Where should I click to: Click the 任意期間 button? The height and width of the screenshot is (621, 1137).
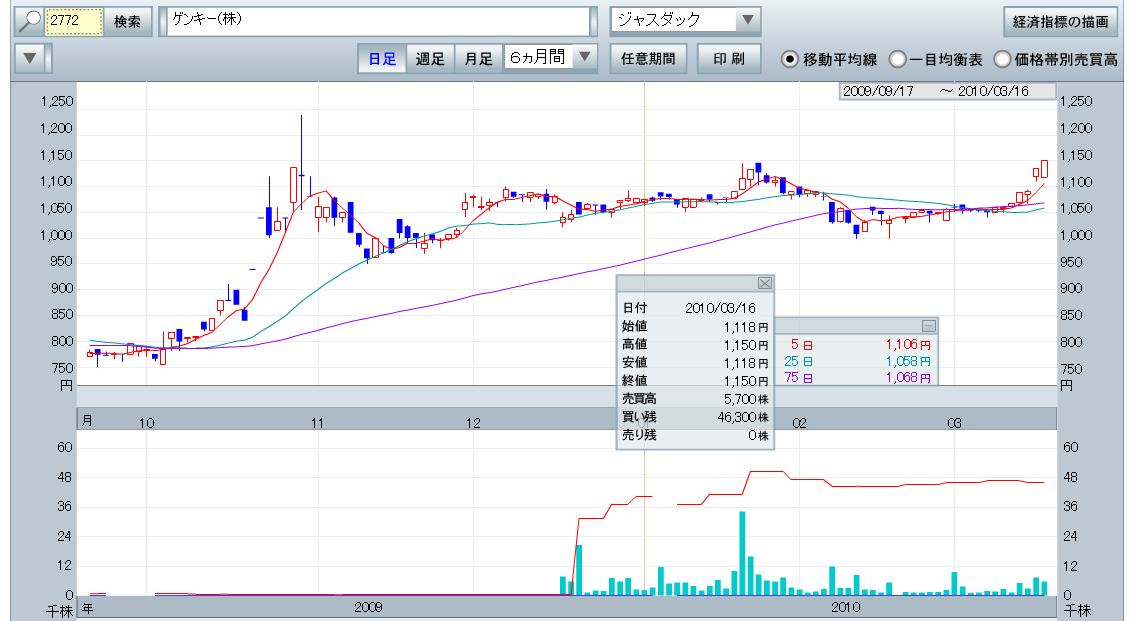647,59
